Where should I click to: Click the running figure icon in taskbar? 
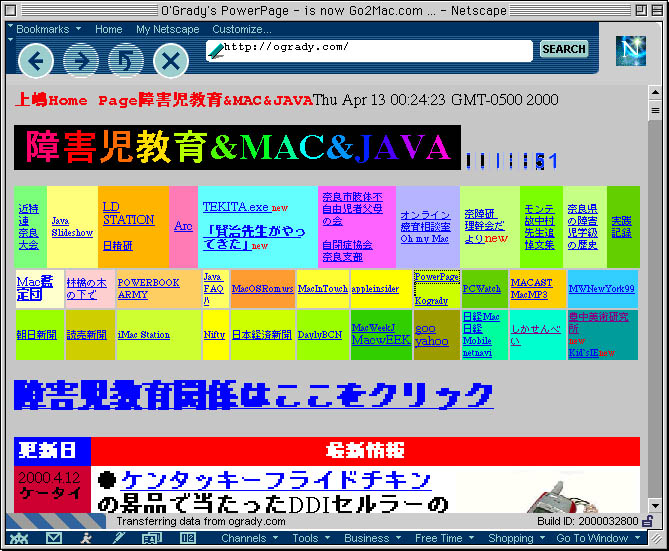(x=87, y=538)
